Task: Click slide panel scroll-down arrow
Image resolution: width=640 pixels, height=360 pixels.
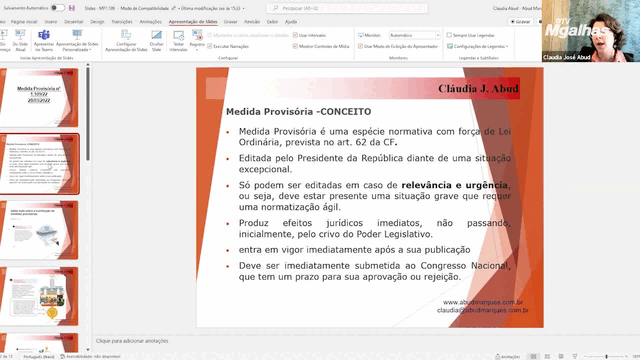Action: 87,350
